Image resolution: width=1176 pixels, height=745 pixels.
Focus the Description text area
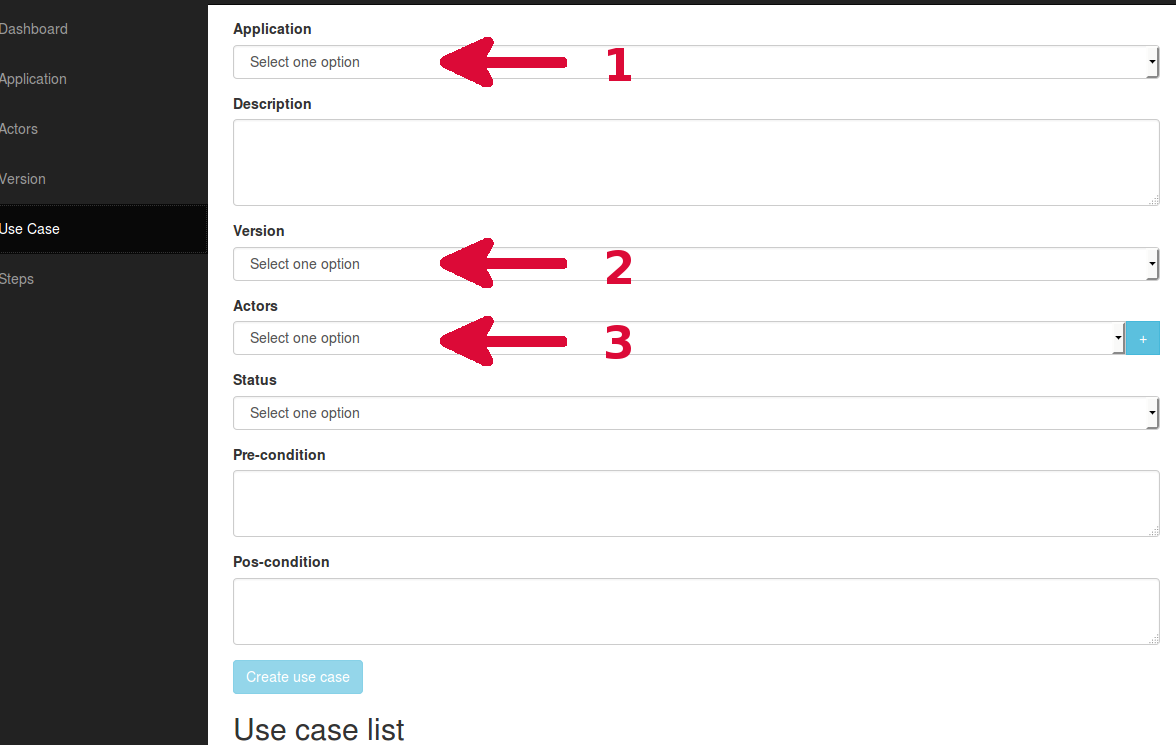696,162
